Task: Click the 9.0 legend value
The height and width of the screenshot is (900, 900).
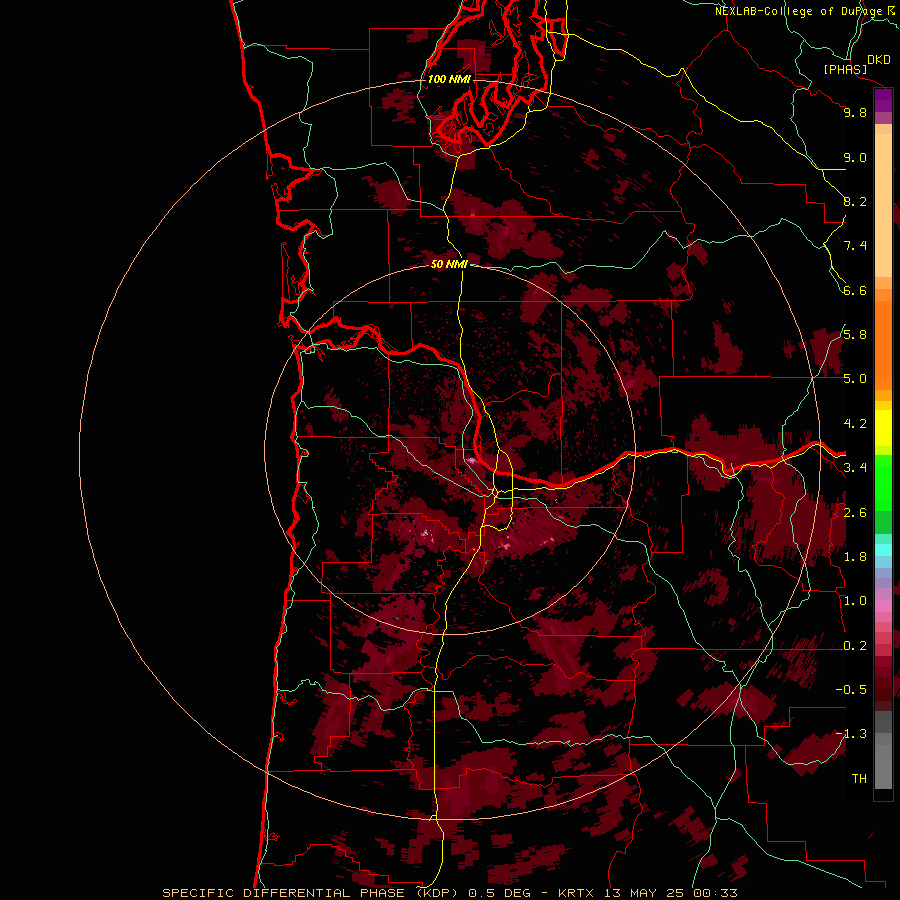Action: pyautogui.click(x=855, y=157)
